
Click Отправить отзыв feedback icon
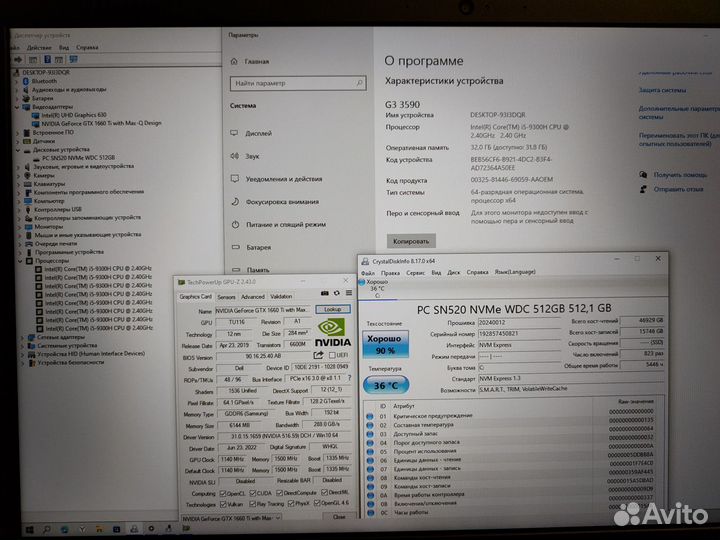(643, 189)
